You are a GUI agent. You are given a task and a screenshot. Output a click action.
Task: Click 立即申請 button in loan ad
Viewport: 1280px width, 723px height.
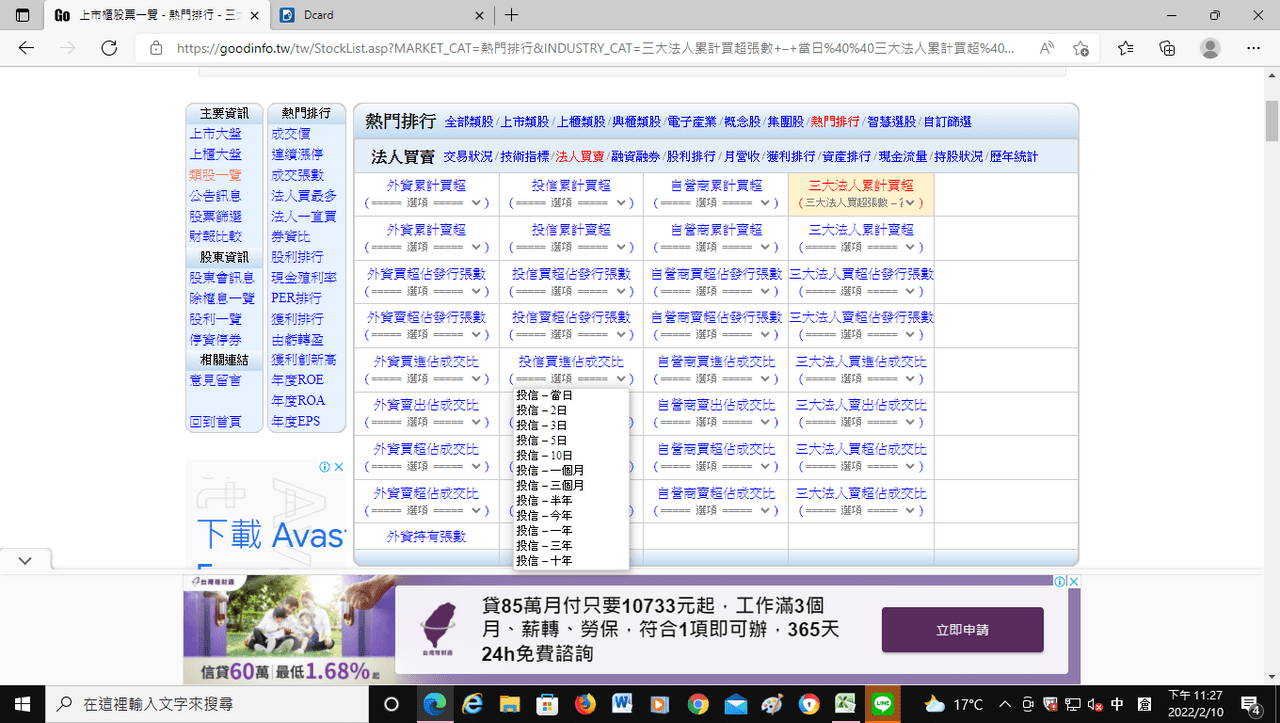[962, 630]
